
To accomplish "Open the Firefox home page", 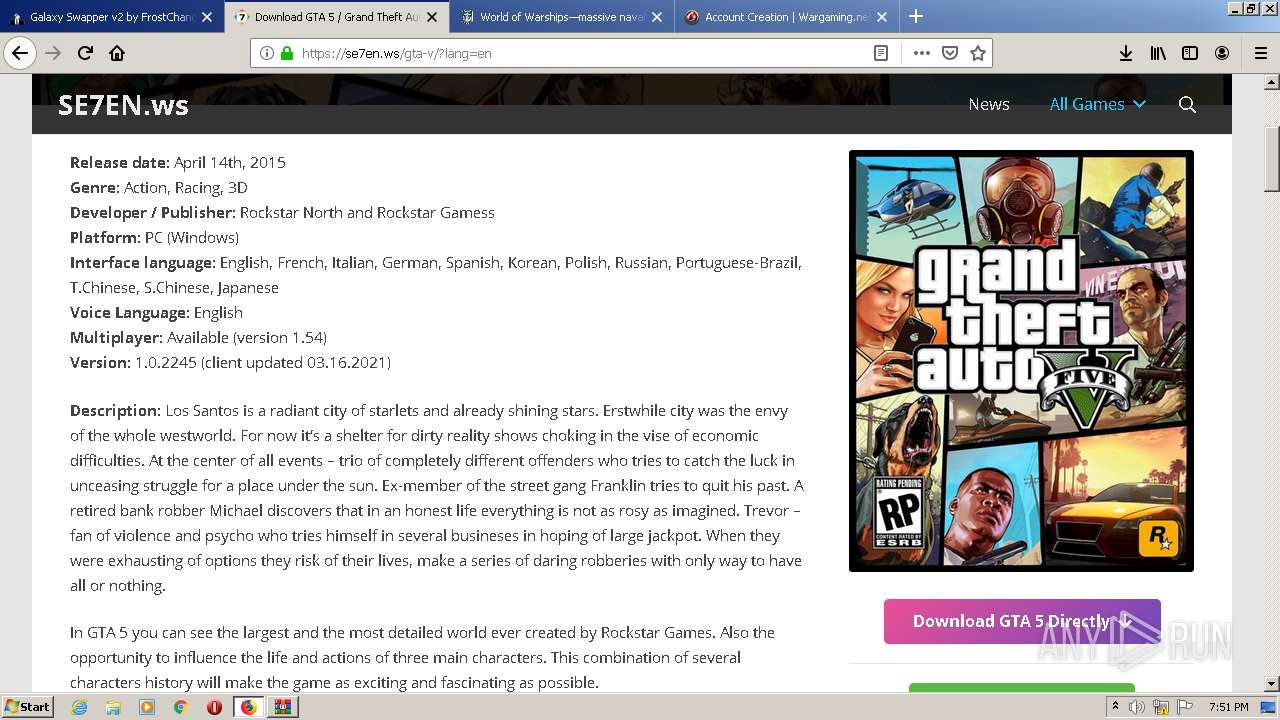I will tap(117, 53).
